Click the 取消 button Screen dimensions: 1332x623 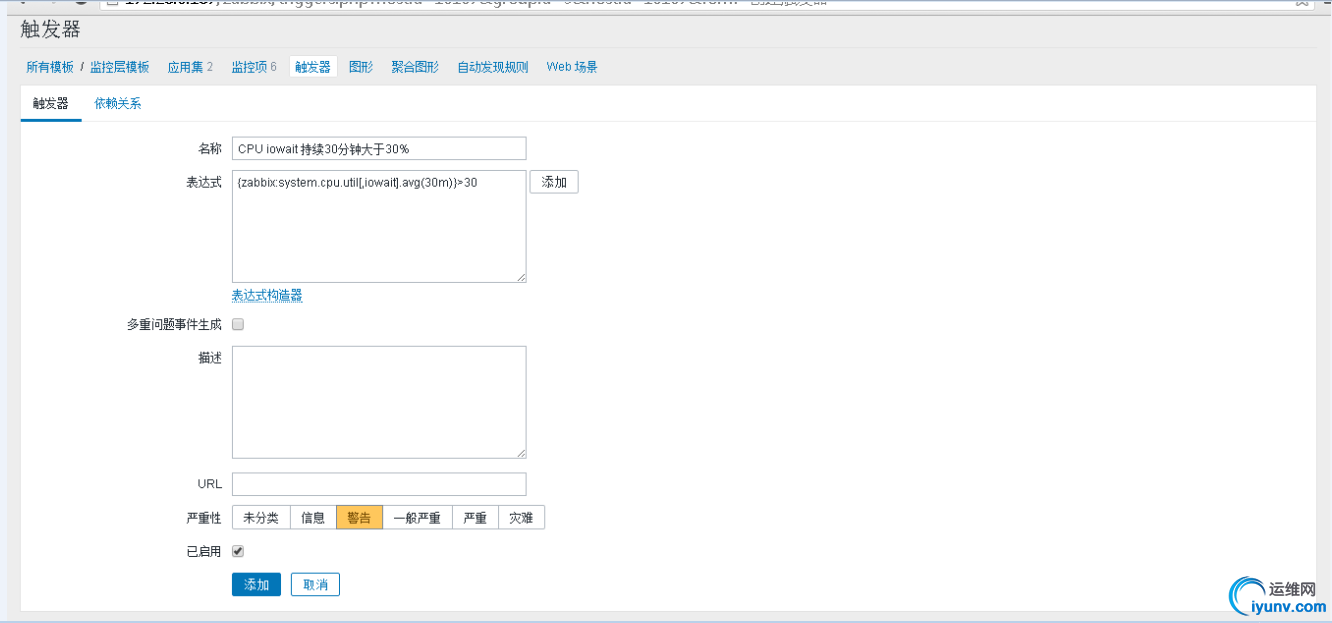tap(315, 584)
